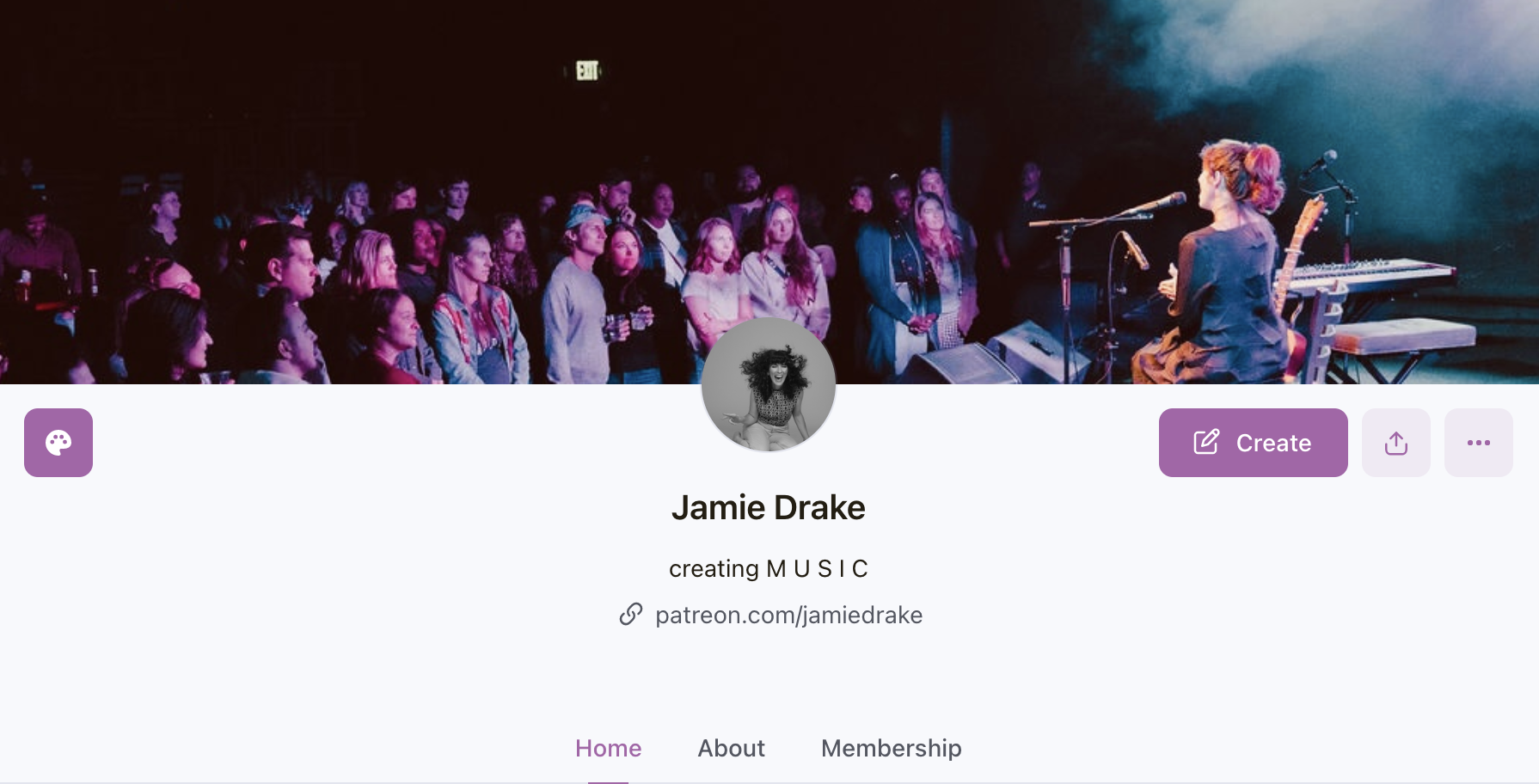Screen dimensions: 1539x784
Task: Click the man in gray sweater in crowd
Action: tap(578, 301)
